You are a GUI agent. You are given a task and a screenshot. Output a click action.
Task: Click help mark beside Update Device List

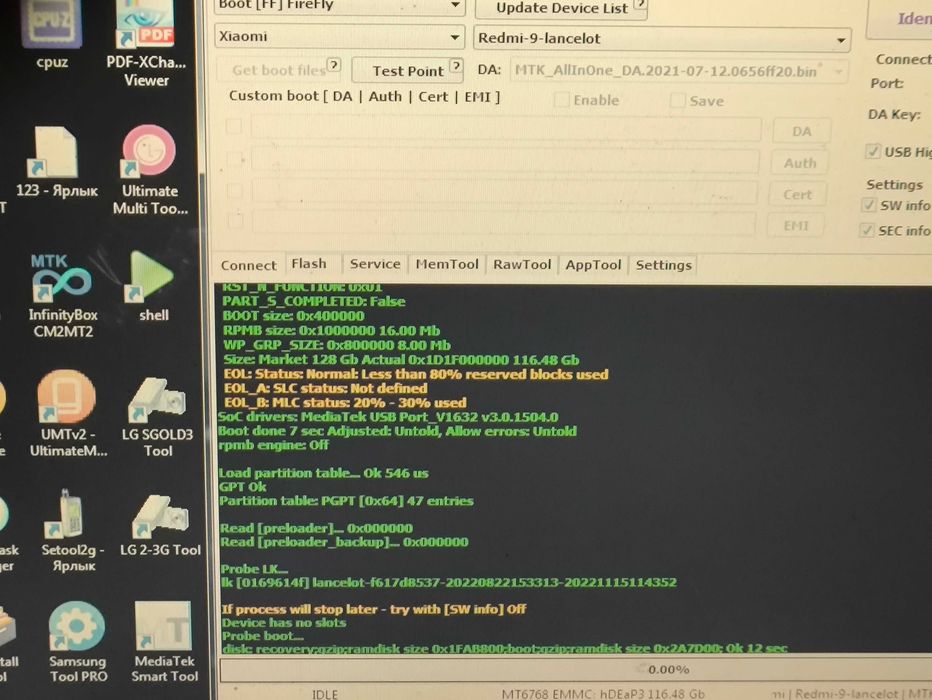pos(640,4)
